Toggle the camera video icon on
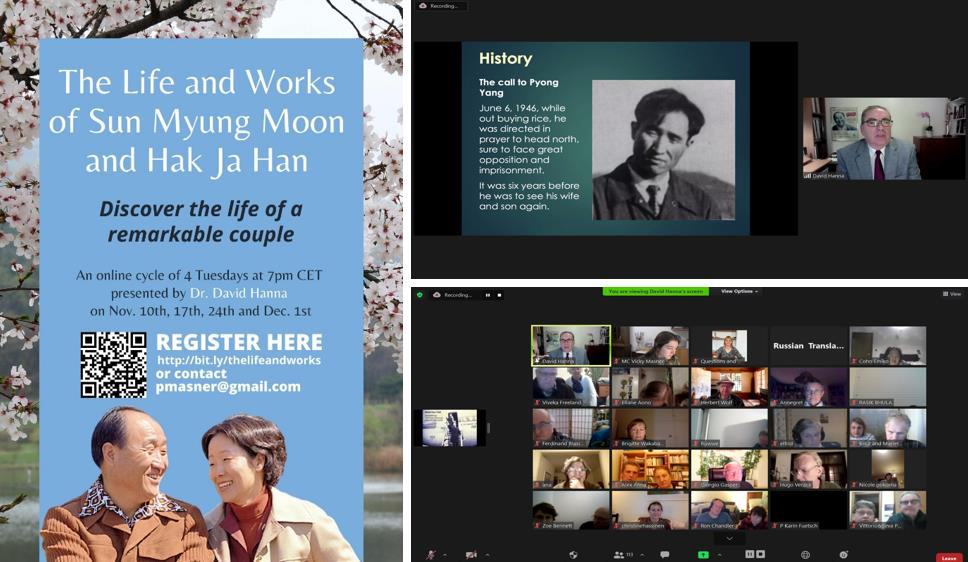This screenshot has width=968, height=562. tap(472, 554)
